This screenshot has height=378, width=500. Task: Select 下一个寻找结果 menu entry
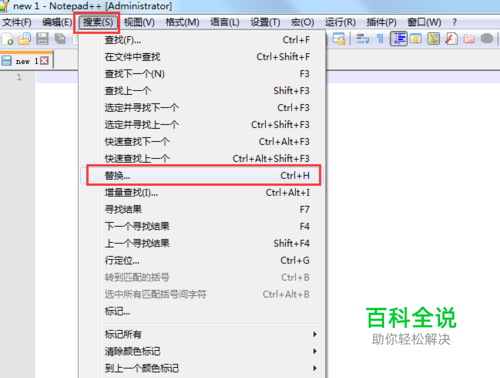click(x=203, y=227)
